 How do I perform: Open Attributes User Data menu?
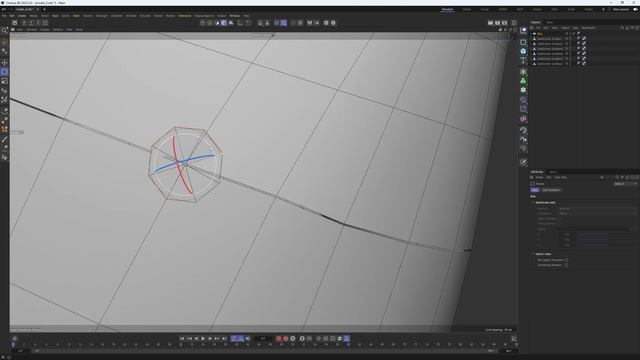tap(560, 178)
